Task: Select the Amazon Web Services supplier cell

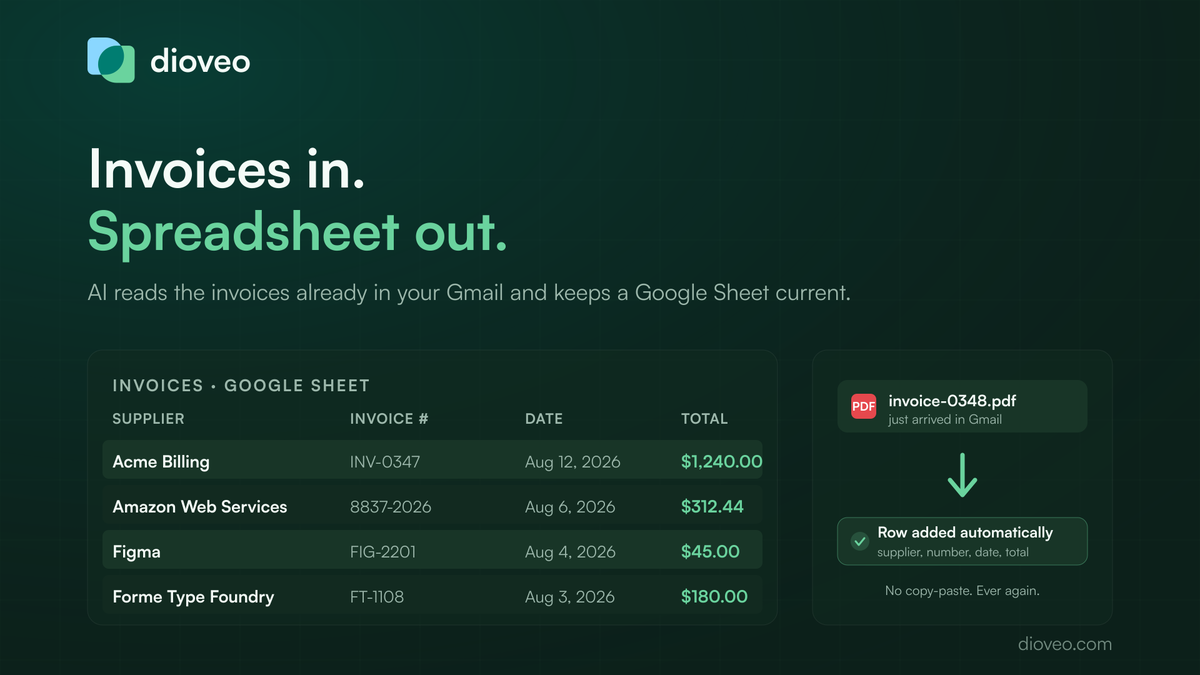Action: tap(200, 507)
